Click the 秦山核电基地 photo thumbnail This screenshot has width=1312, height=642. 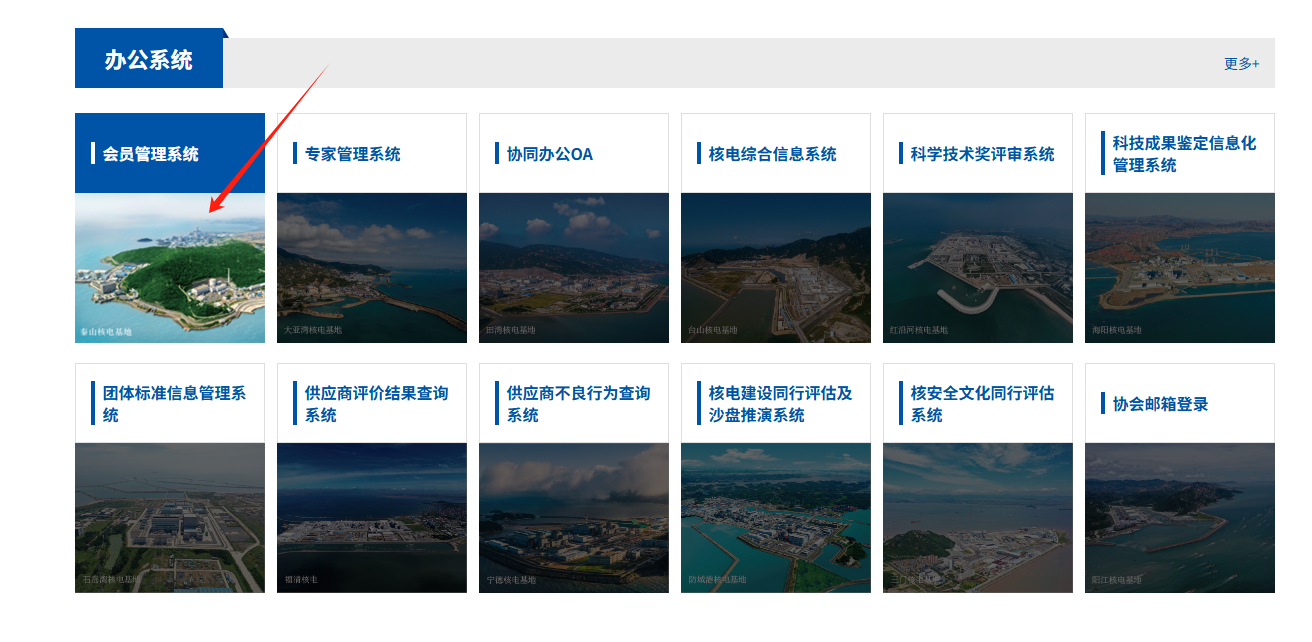pos(170,268)
